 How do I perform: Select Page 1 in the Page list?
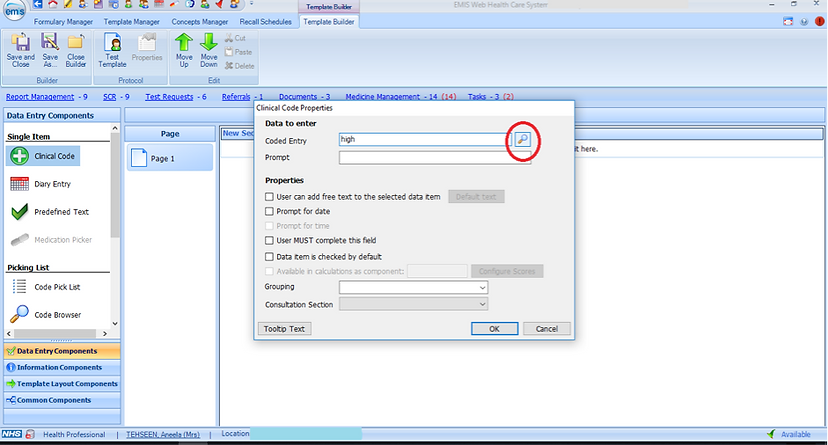pos(170,158)
